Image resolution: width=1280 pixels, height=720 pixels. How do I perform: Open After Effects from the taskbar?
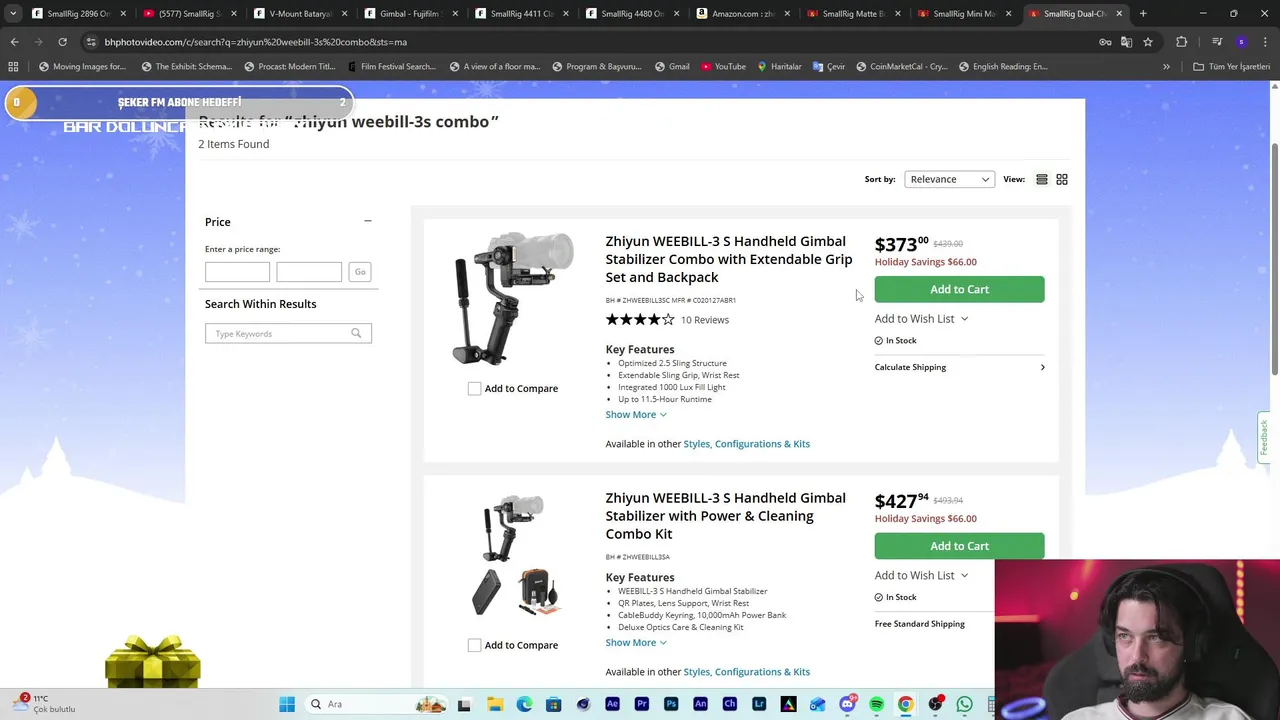point(612,704)
